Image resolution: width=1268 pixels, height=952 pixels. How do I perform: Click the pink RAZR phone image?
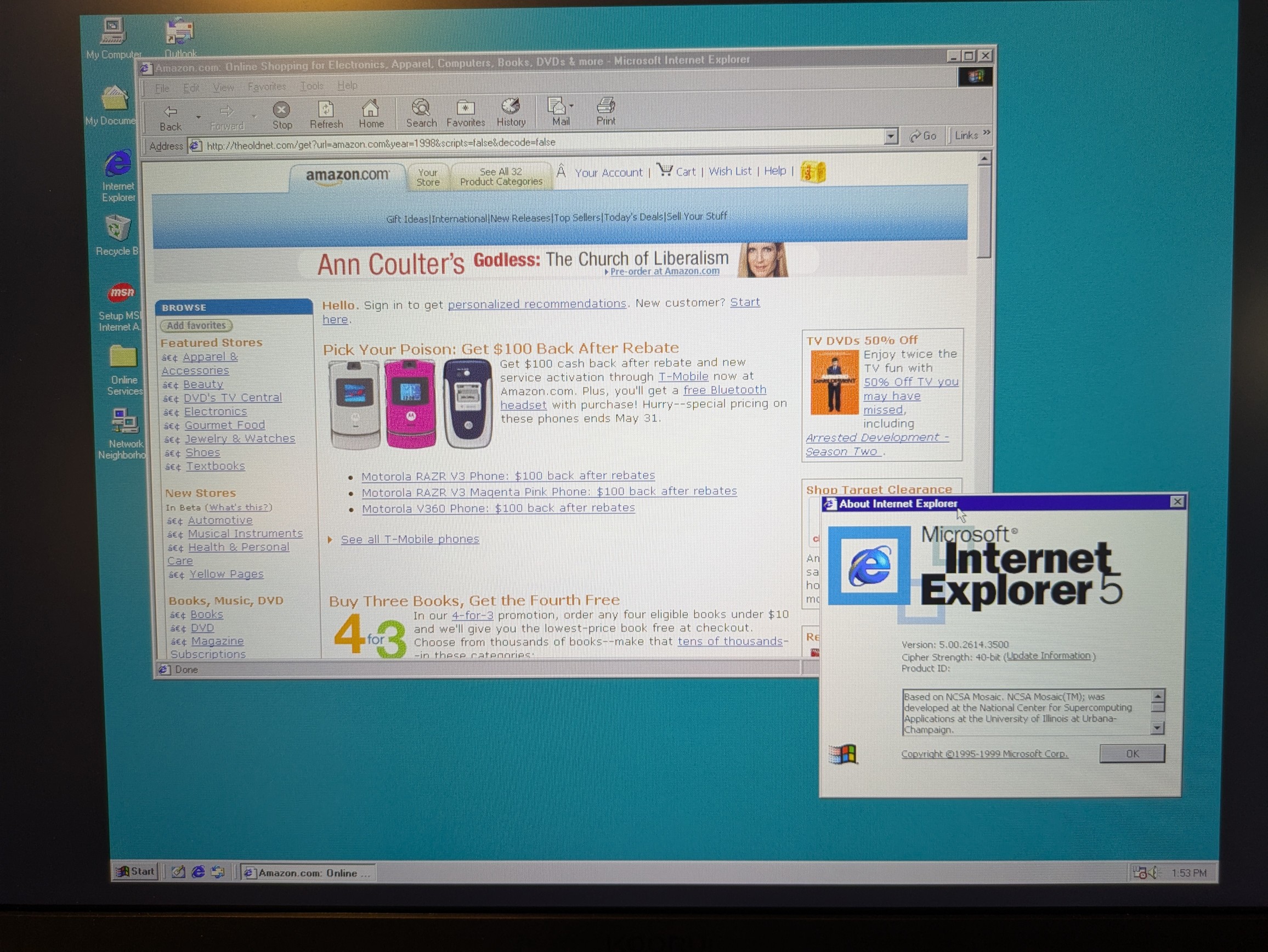pyautogui.click(x=410, y=404)
